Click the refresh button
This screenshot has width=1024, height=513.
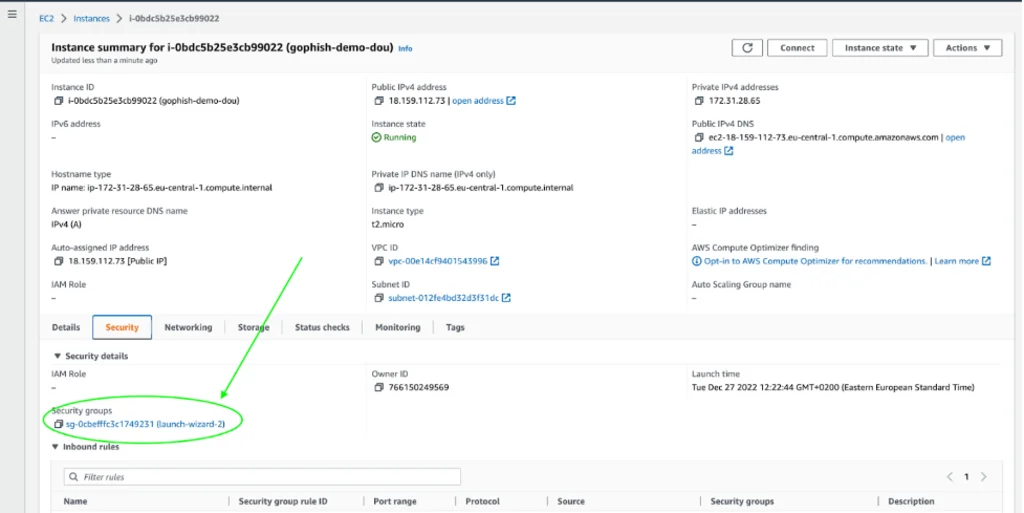click(x=747, y=48)
